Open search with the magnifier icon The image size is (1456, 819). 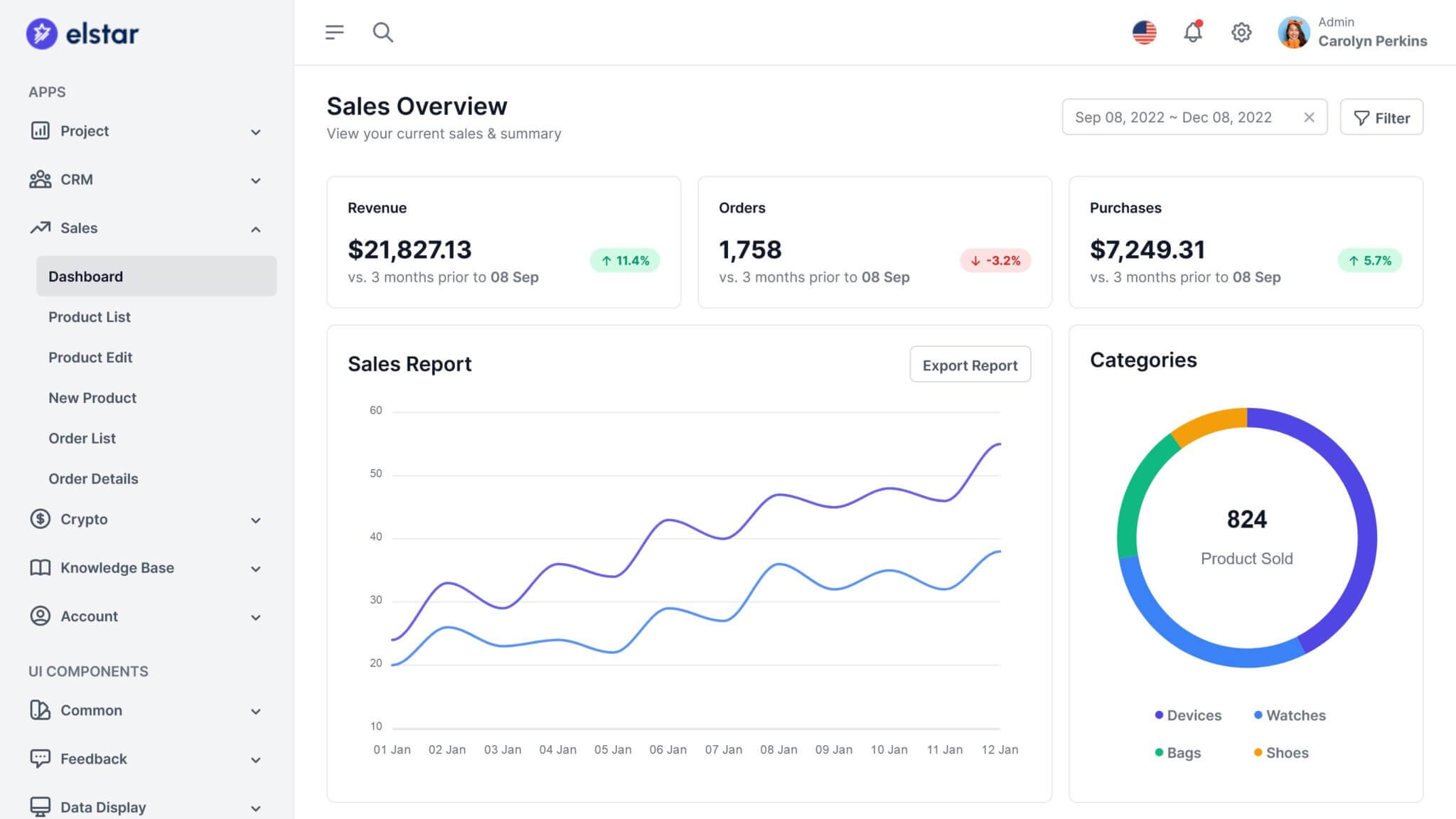[x=383, y=32]
